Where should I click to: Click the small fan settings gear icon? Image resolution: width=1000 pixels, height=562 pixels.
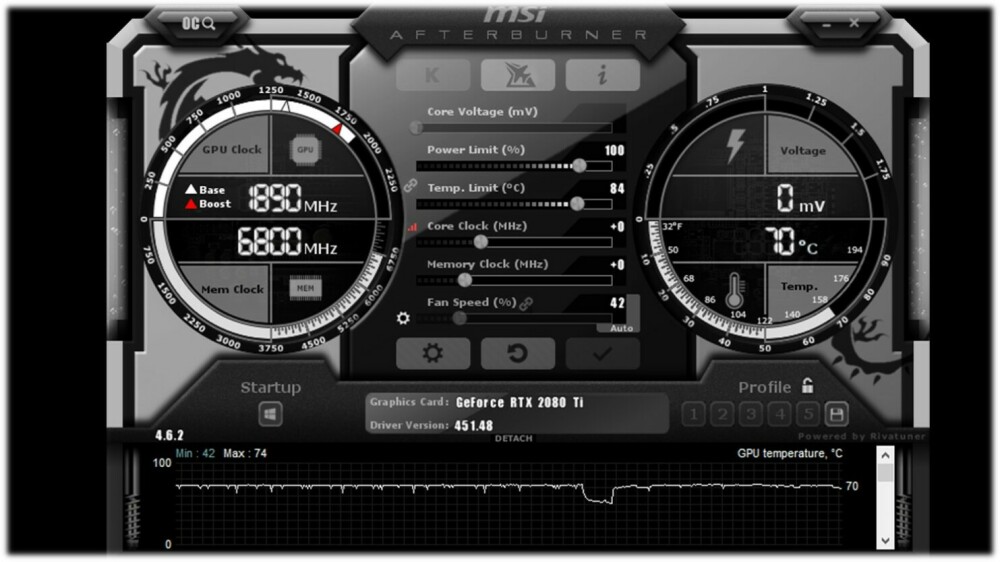pyautogui.click(x=403, y=317)
